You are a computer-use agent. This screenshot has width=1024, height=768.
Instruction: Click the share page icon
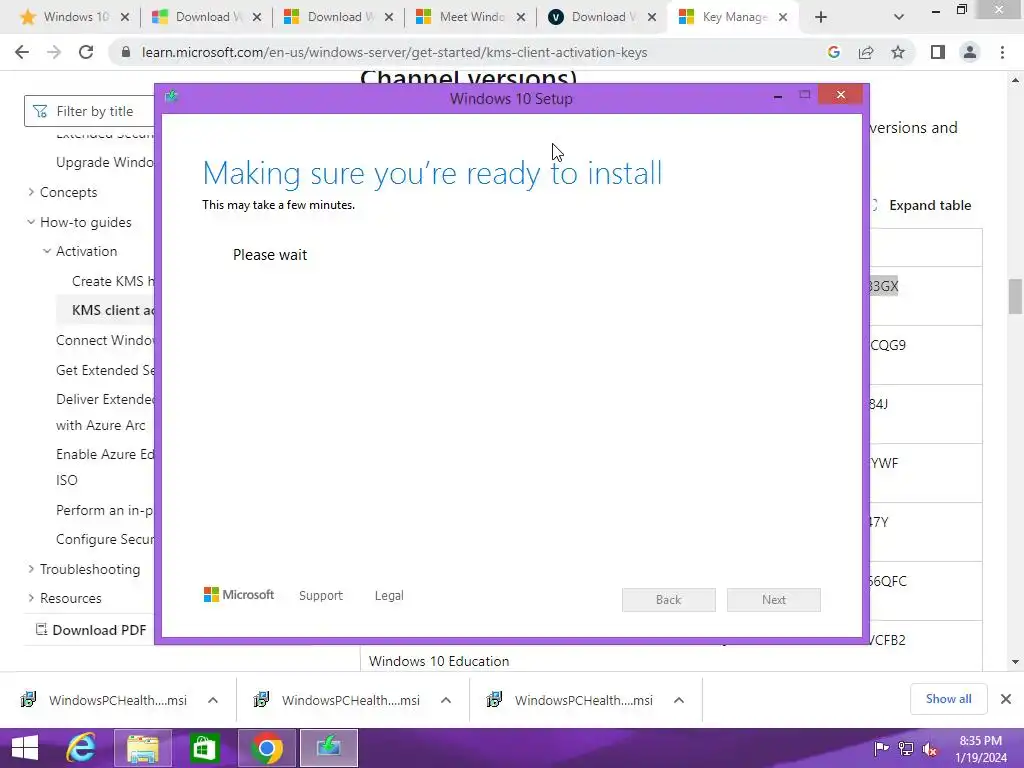866,52
